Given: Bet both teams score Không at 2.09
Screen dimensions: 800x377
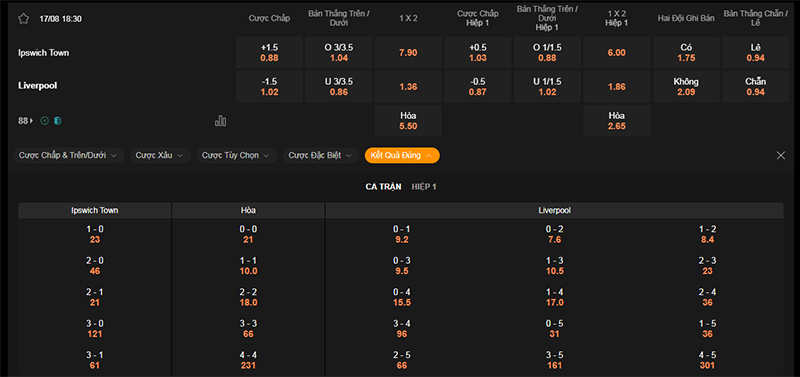Looking at the screenshot, I should (x=686, y=87).
